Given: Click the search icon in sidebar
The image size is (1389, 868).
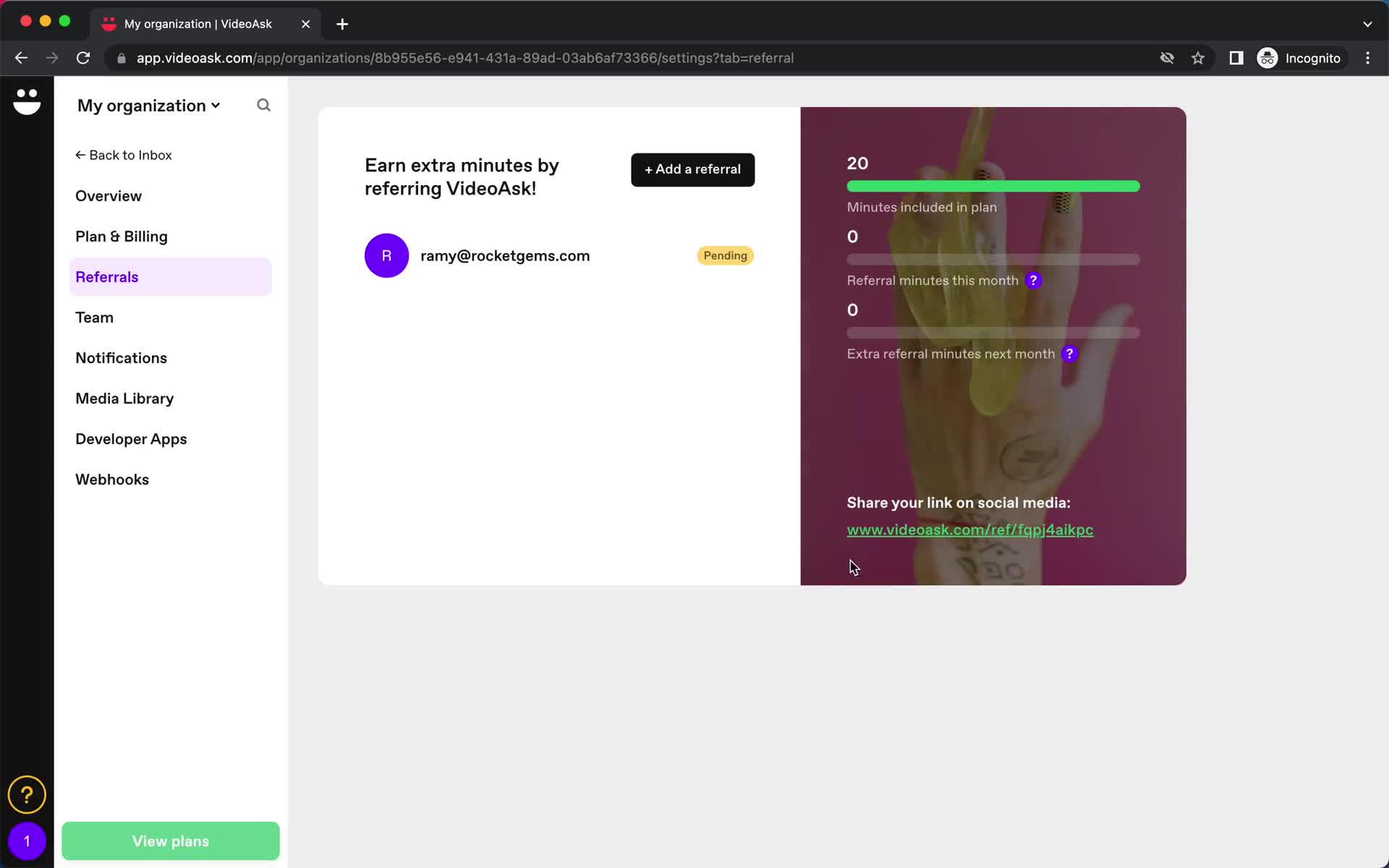Looking at the screenshot, I should [x=263, y=105].
